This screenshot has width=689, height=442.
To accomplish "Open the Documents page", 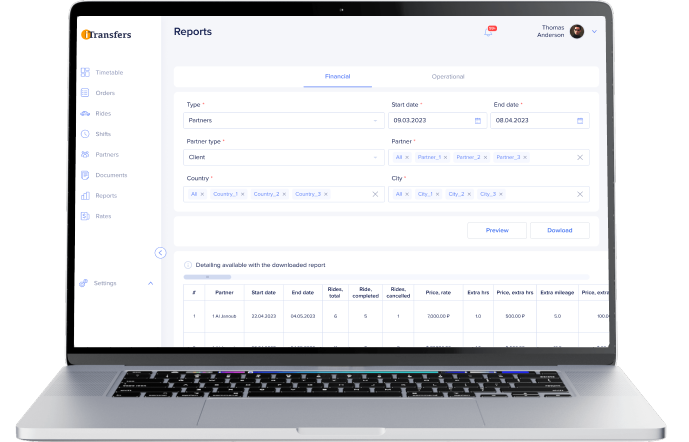I will [x=110, y=175].
